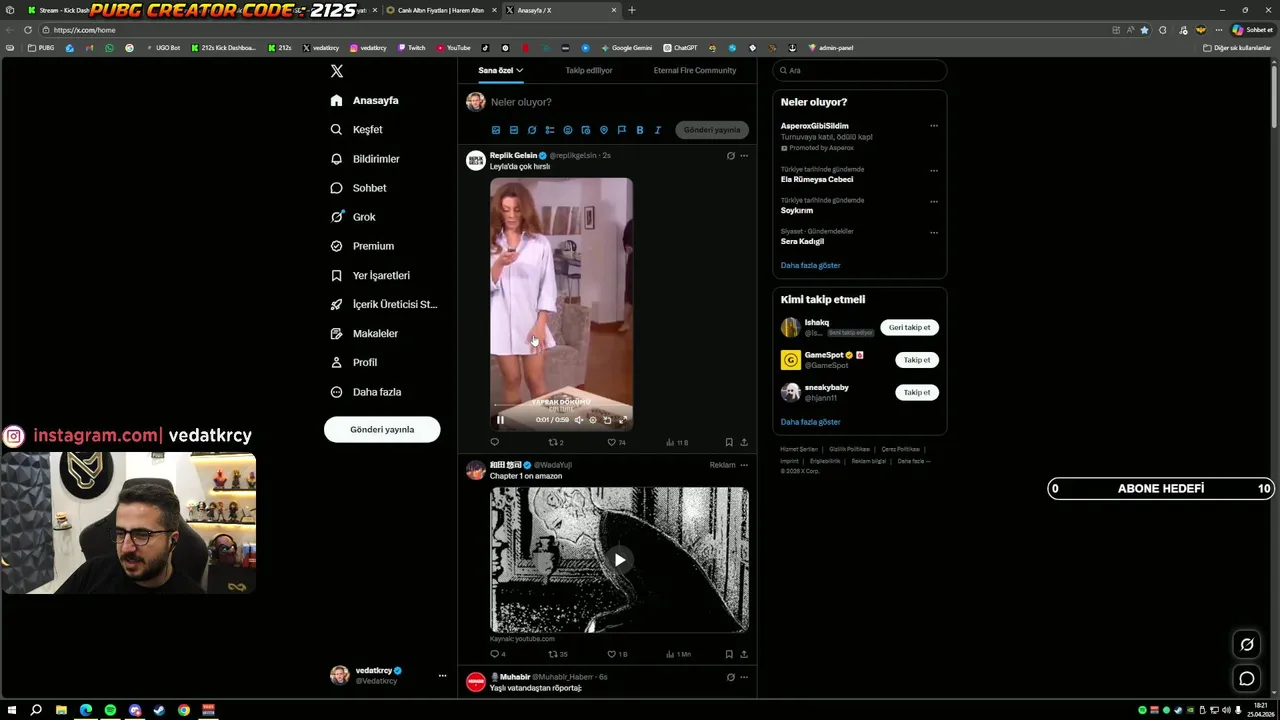Image resolution: width=1280 pixels, height=720 pixels.
Task: Open Sana özel feed dropdown
Action: click(501, 70)
